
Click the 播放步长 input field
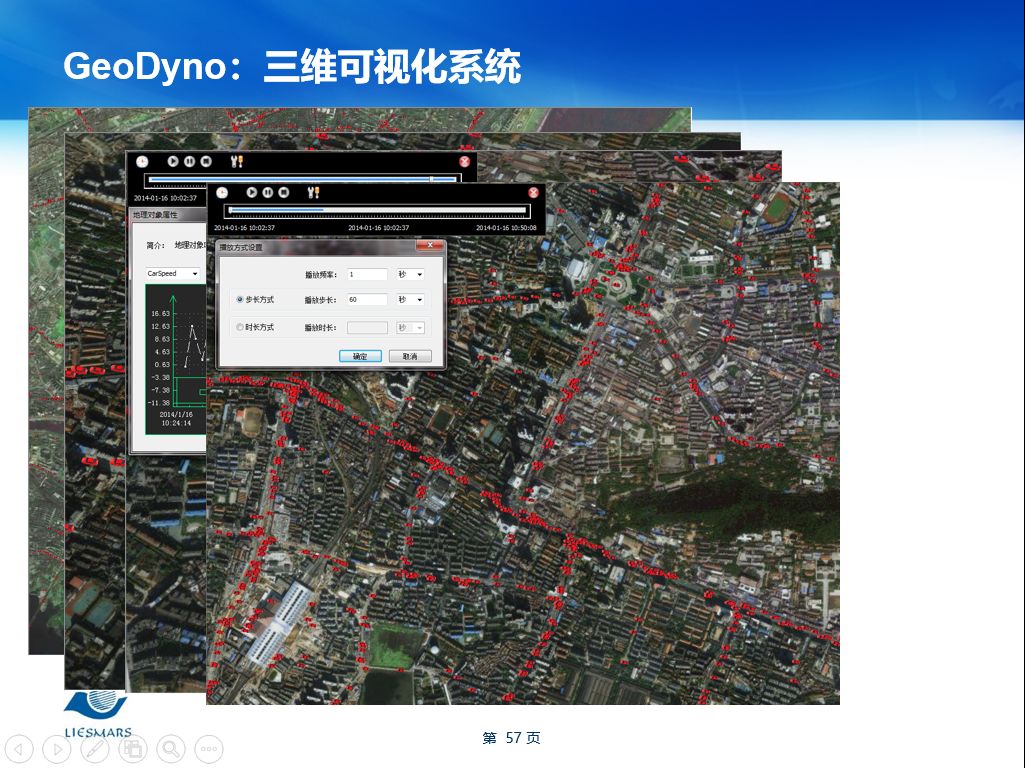tap(367, 299)
